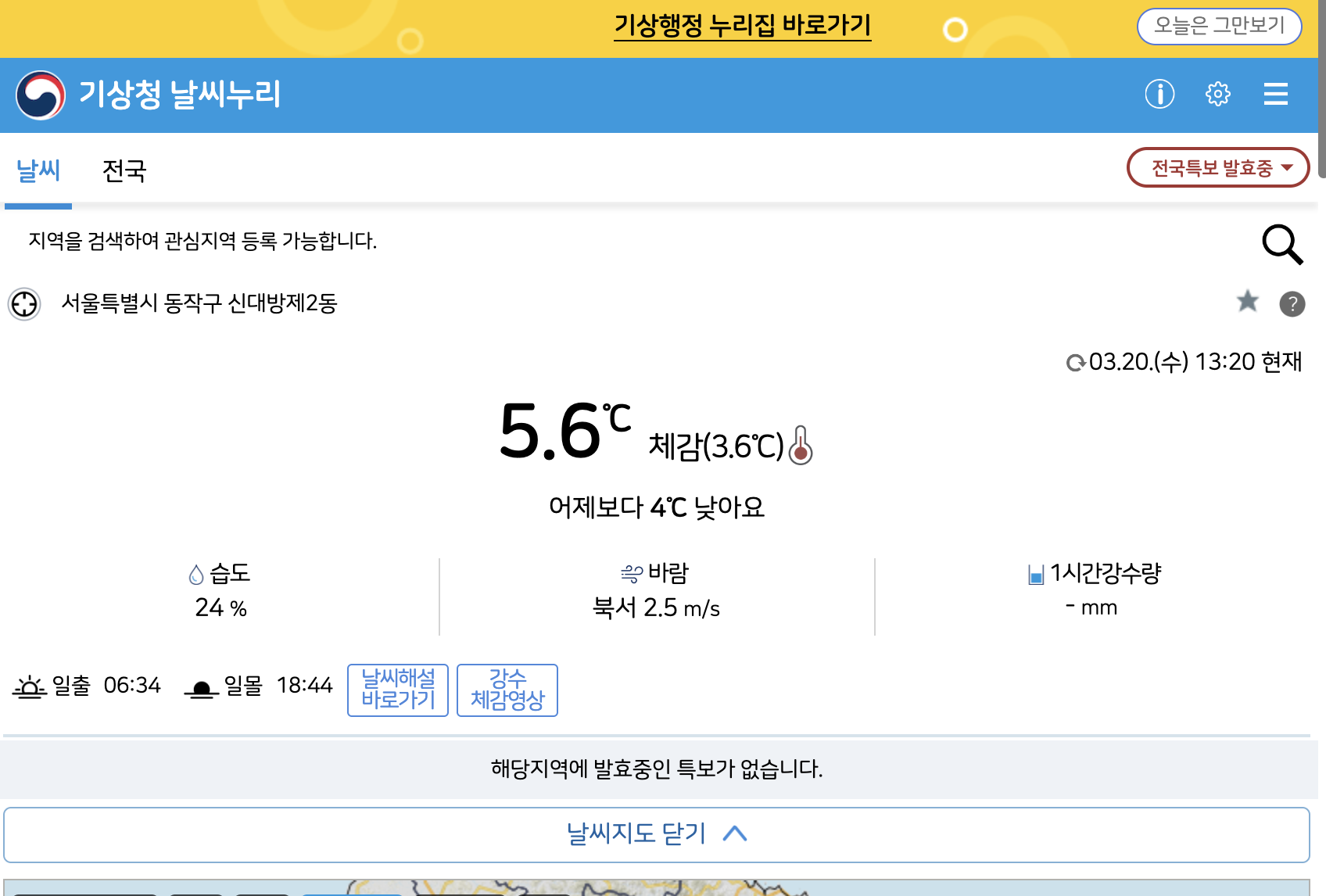This screenshot has height=896, width=1326.
Task: Click the 1시간강수량 precipitation icon
Action: pyautogui.click(x=1038, y=573)
